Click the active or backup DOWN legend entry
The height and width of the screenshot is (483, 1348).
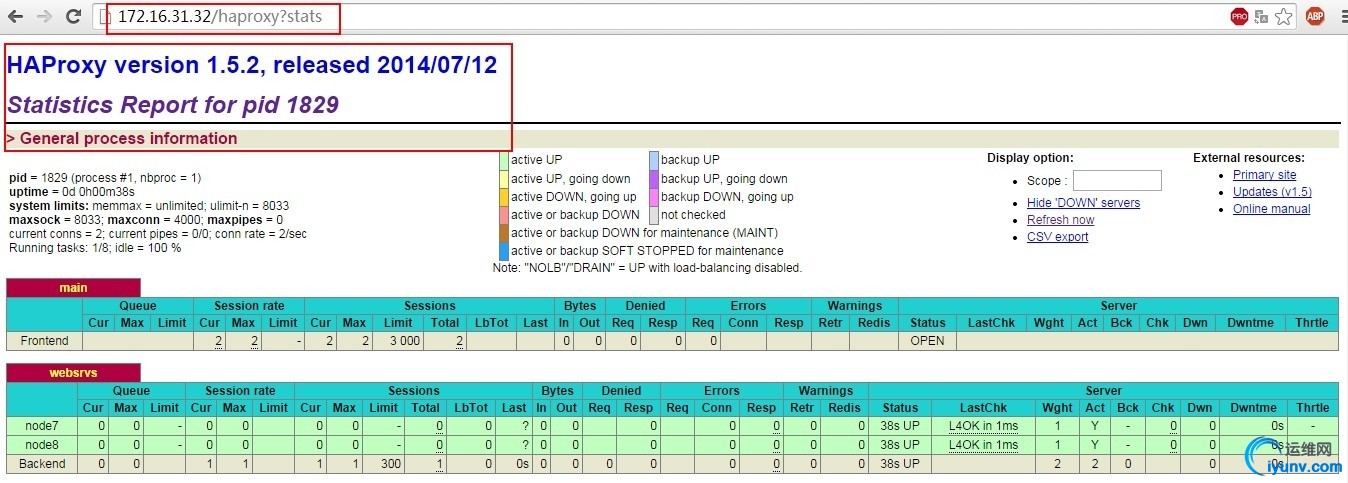point(575,215)
